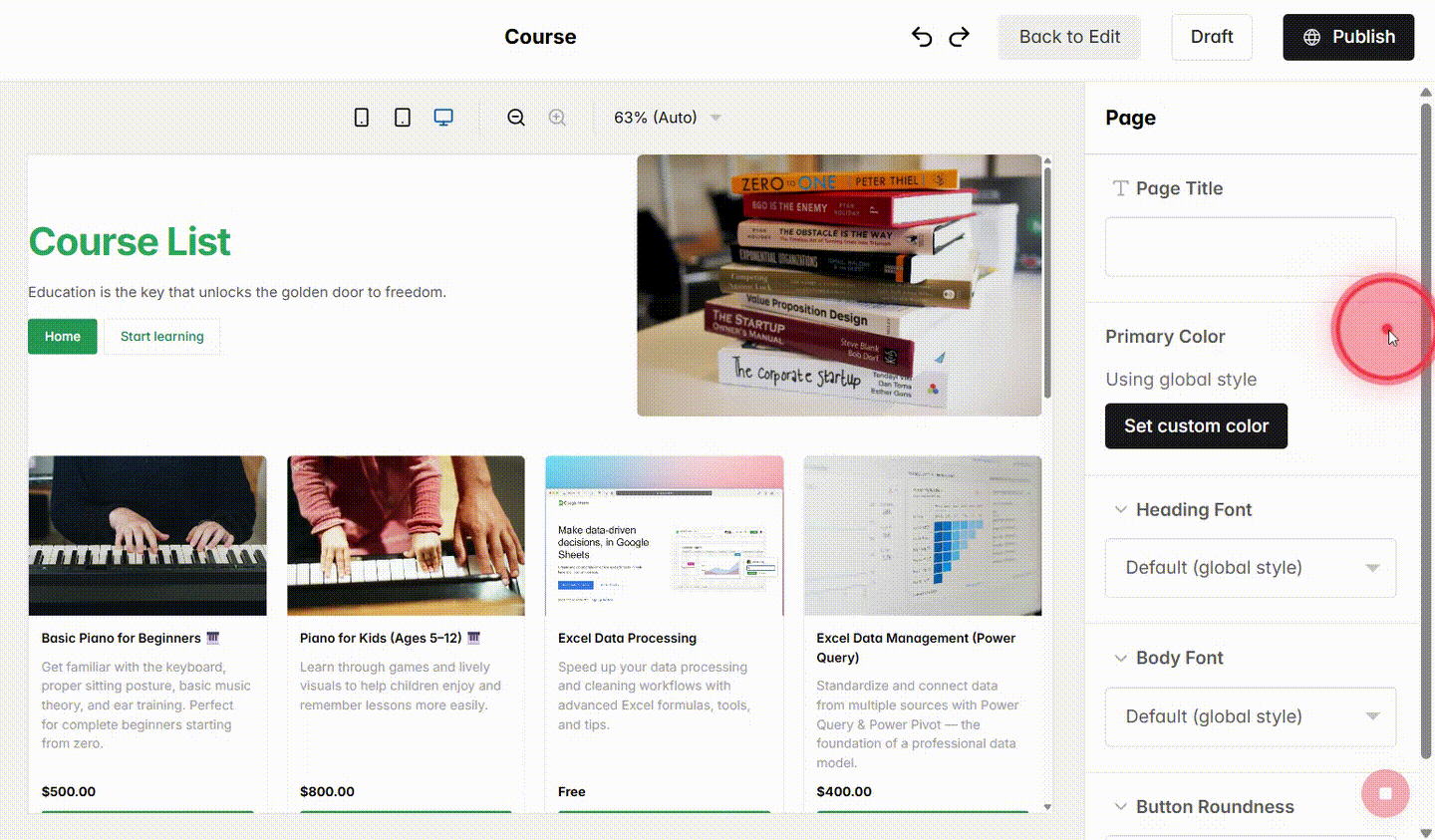This screenshot has height=840, width=1435.
Task: Collapse the Heading Font section
Action: (x=1121, y=509)
